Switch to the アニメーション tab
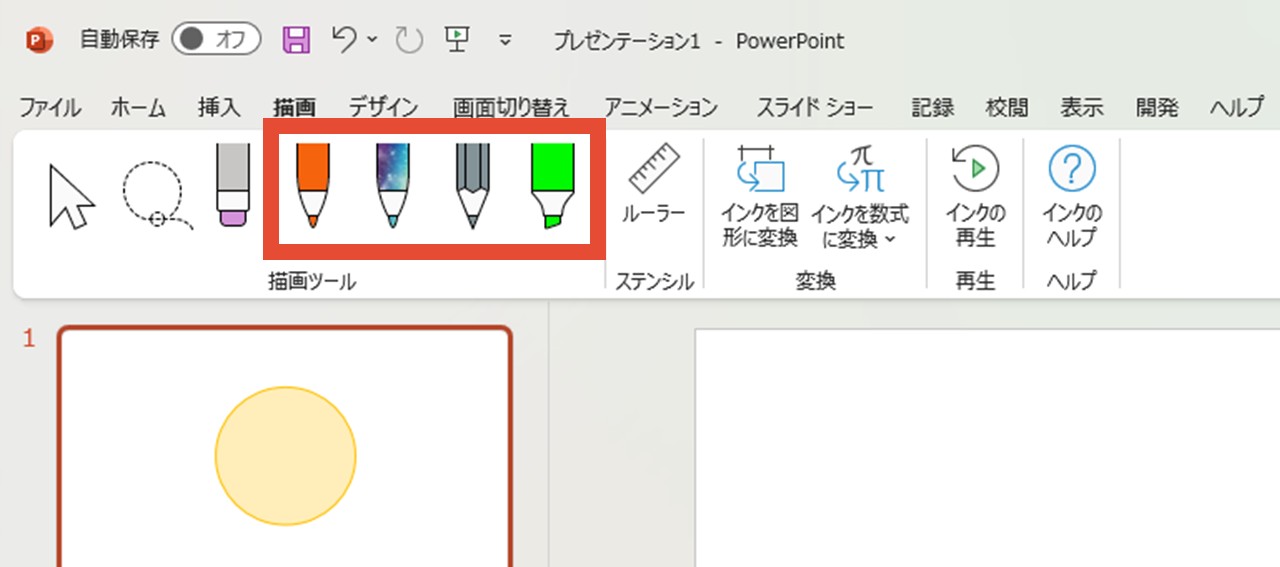 [660, 108]
